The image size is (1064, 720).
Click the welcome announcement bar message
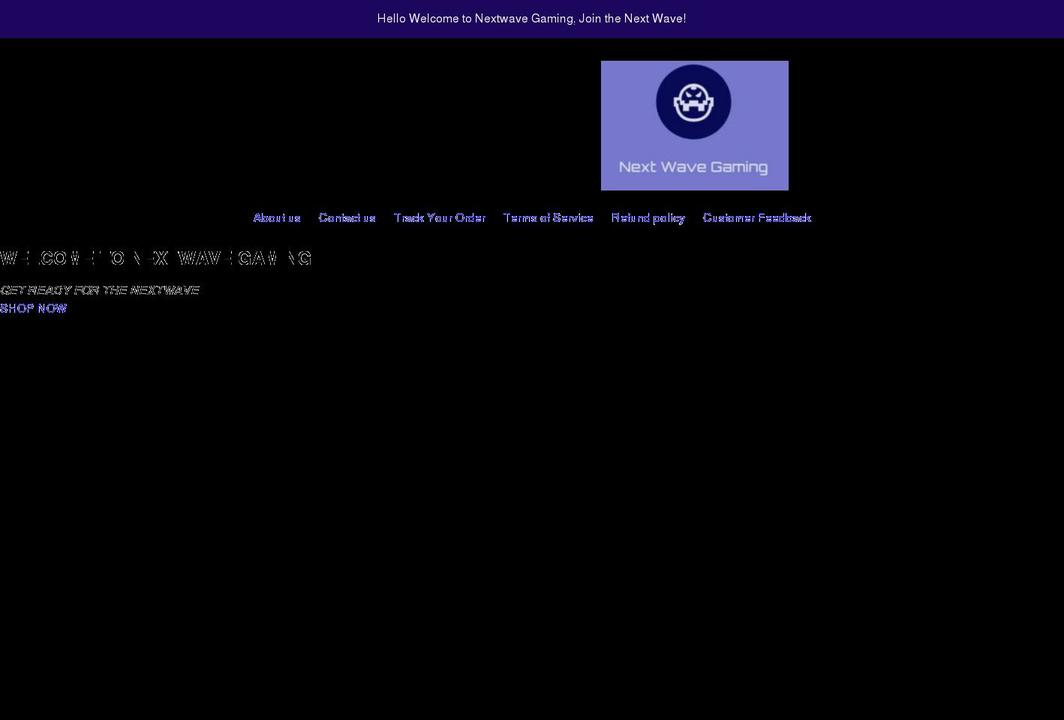click(532, 16)
